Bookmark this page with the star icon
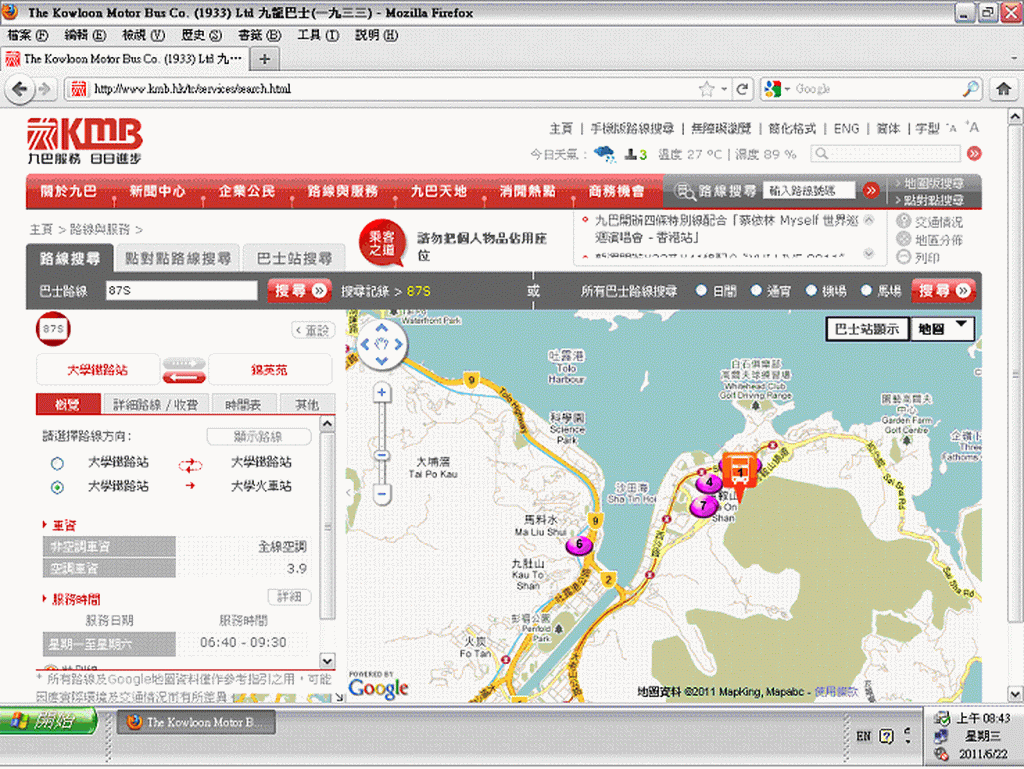This screenshot has width=1024, height=769. 706,89
